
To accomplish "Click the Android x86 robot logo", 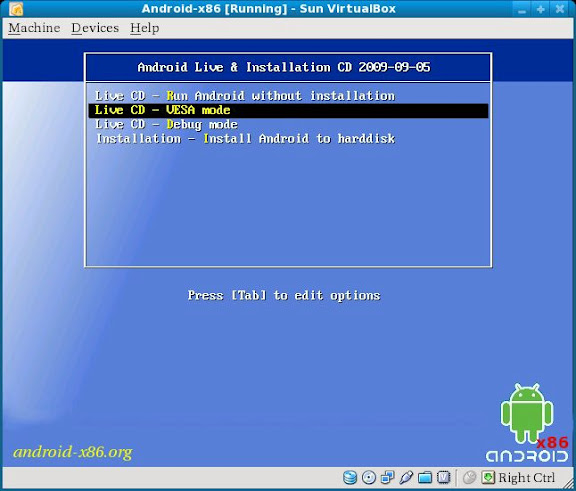I will tap(527, 423).
